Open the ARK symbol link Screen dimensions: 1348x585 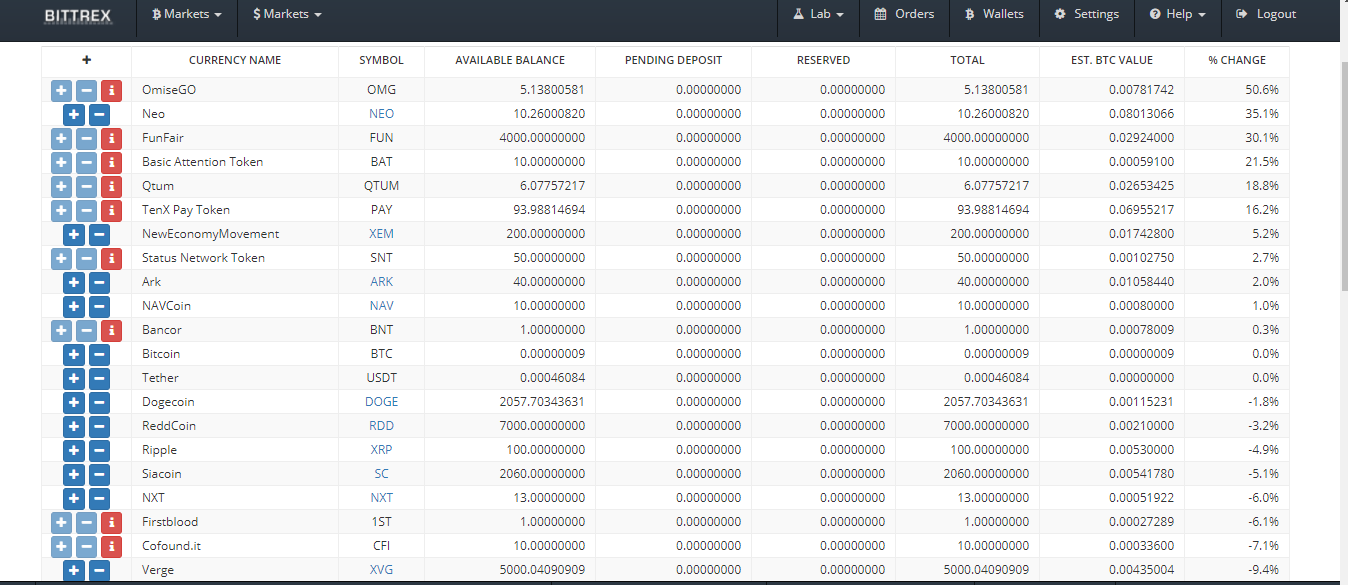381,282
